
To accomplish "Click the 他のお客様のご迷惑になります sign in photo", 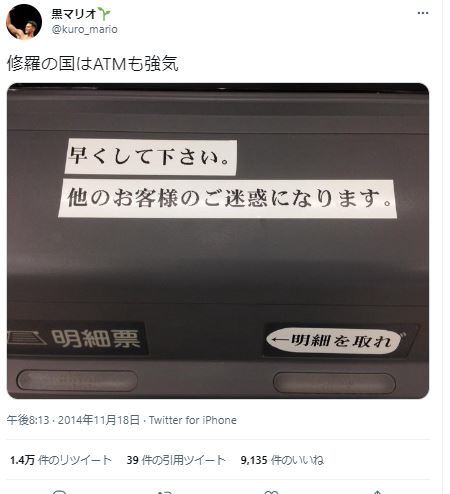I will pyautogui.click(x=228, y=199).
